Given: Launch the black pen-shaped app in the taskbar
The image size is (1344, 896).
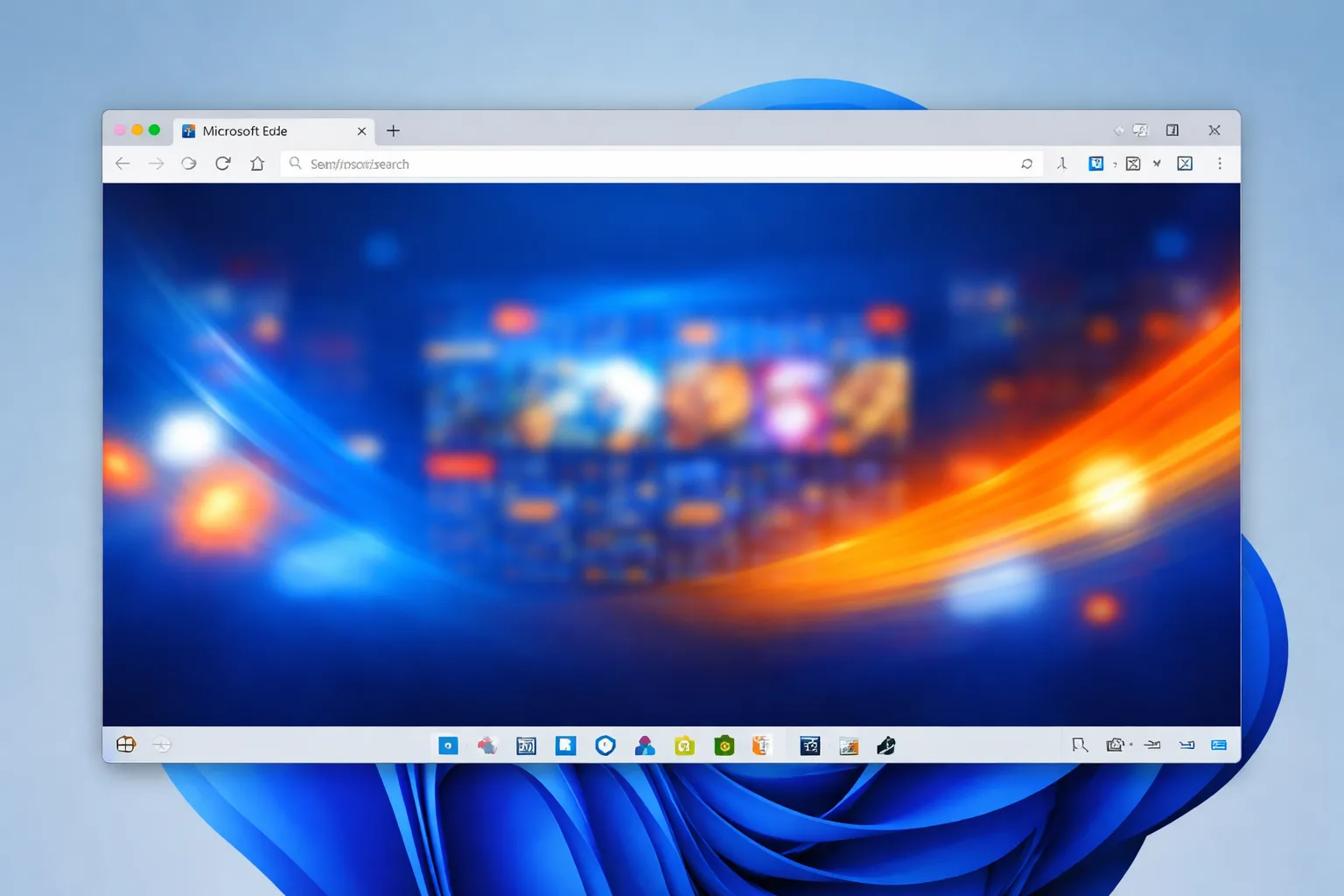Looking at the screenshot, I should tap(885, 745).
